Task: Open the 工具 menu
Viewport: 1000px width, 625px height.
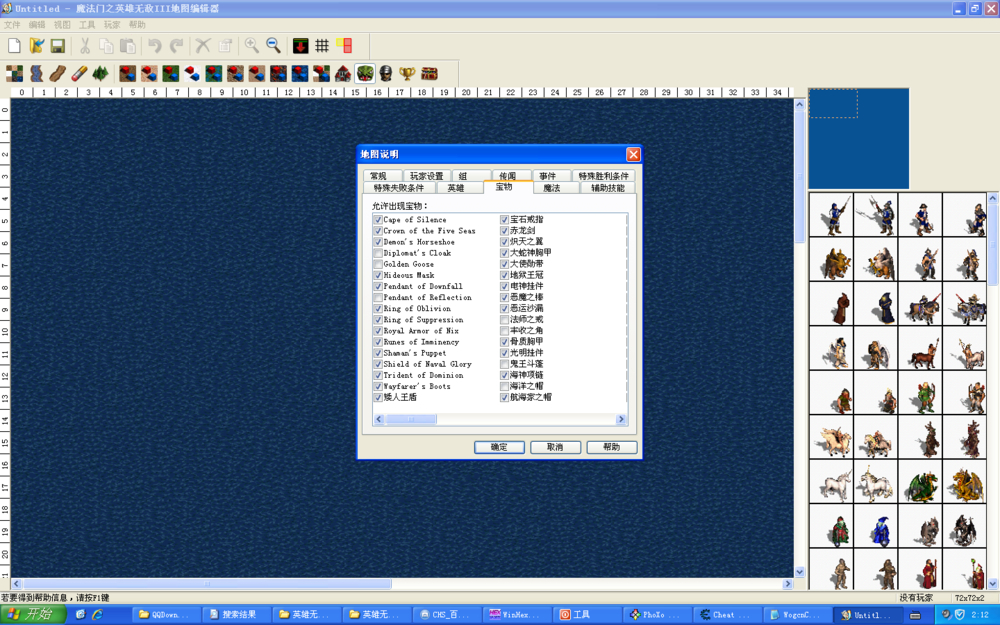Action: [87, 25]
